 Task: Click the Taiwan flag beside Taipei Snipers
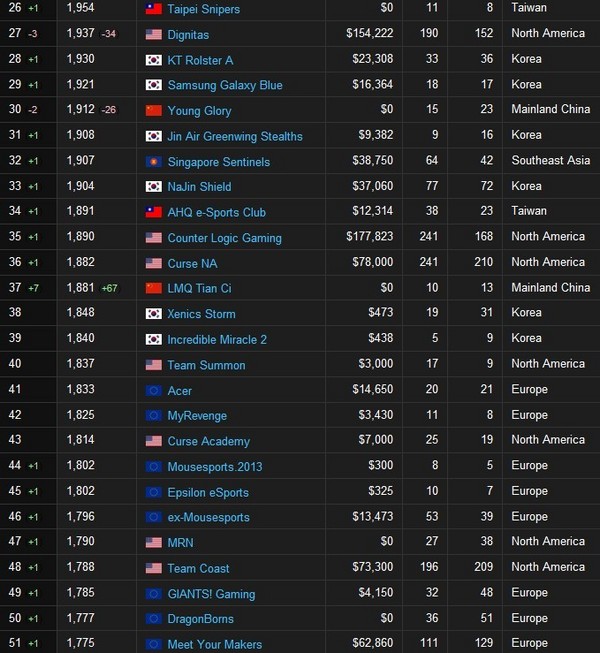(x=153, y=9)
